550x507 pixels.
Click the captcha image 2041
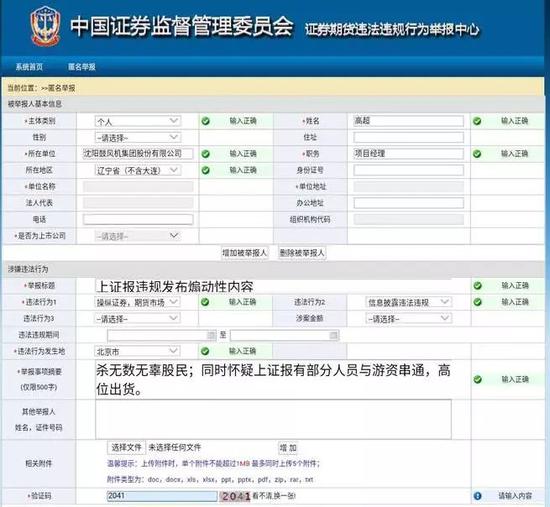point(235,496)
